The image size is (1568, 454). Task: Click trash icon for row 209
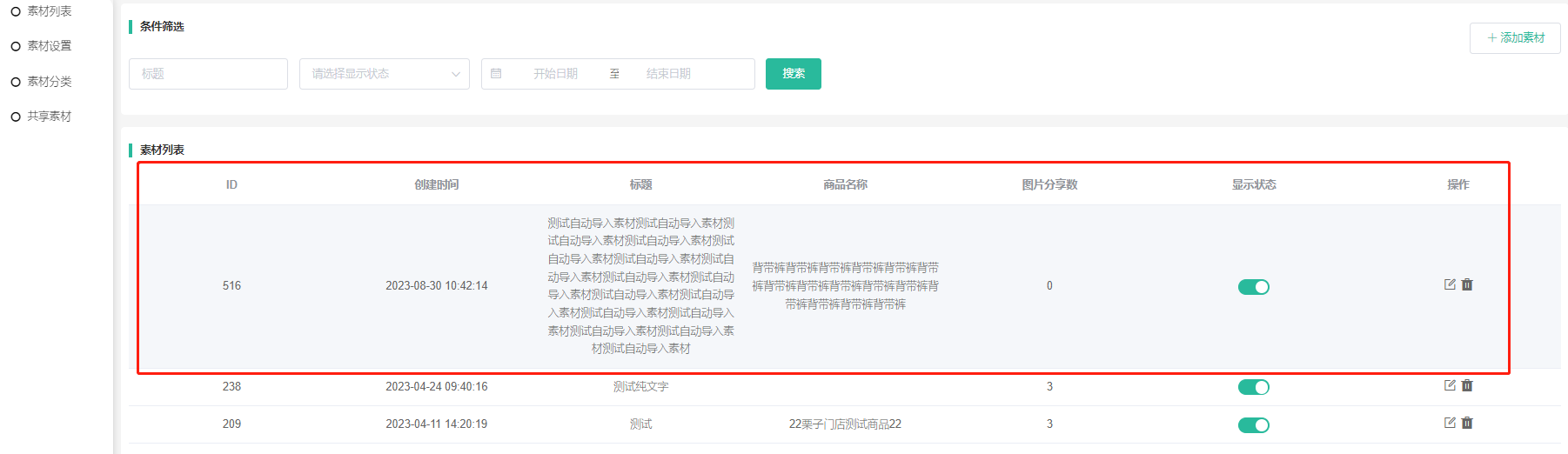click(1467, 423)
